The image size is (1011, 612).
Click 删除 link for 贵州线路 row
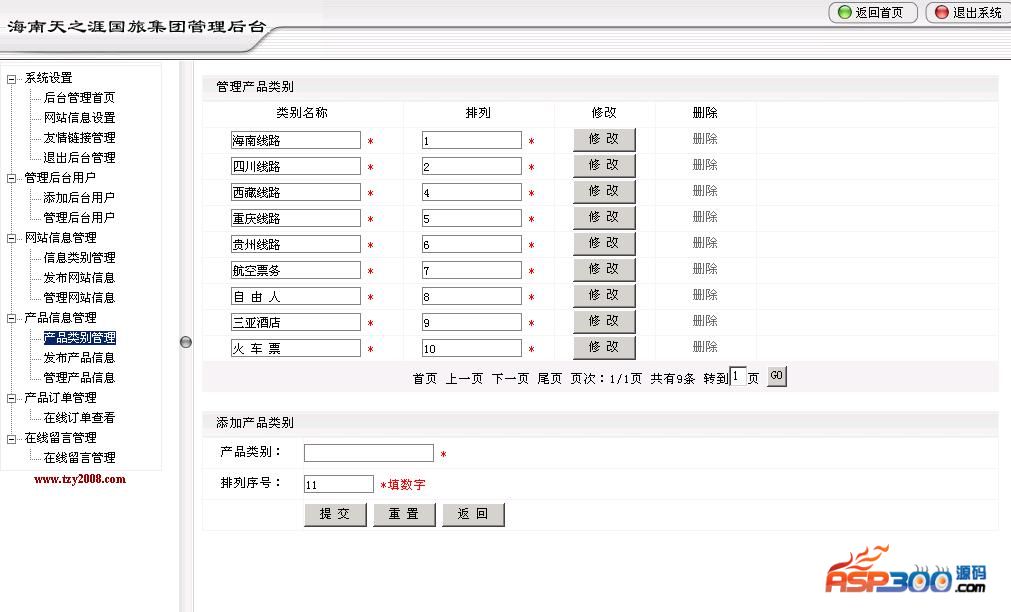pos(705,242)
